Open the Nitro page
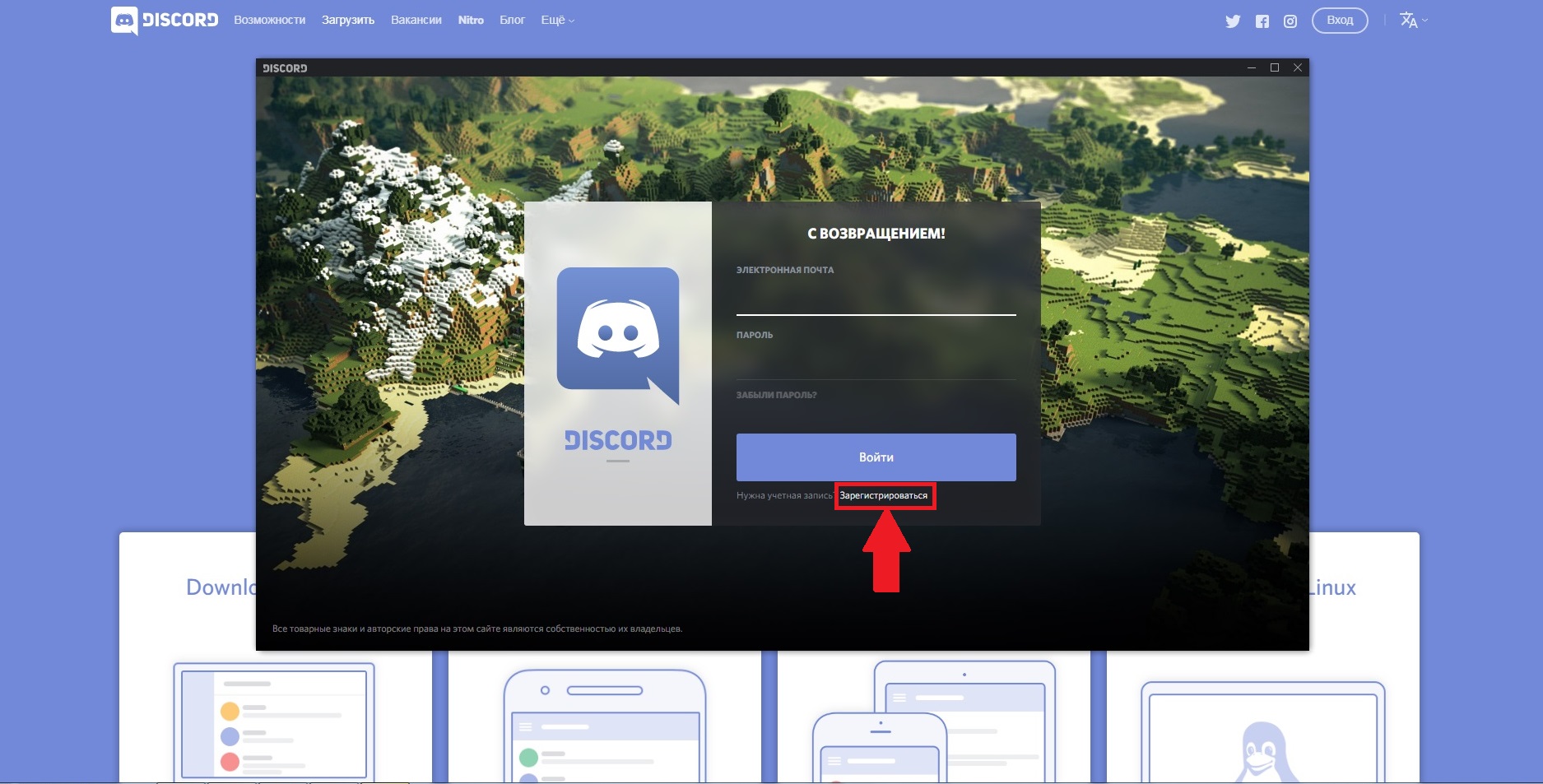 (x=471, y=20)
